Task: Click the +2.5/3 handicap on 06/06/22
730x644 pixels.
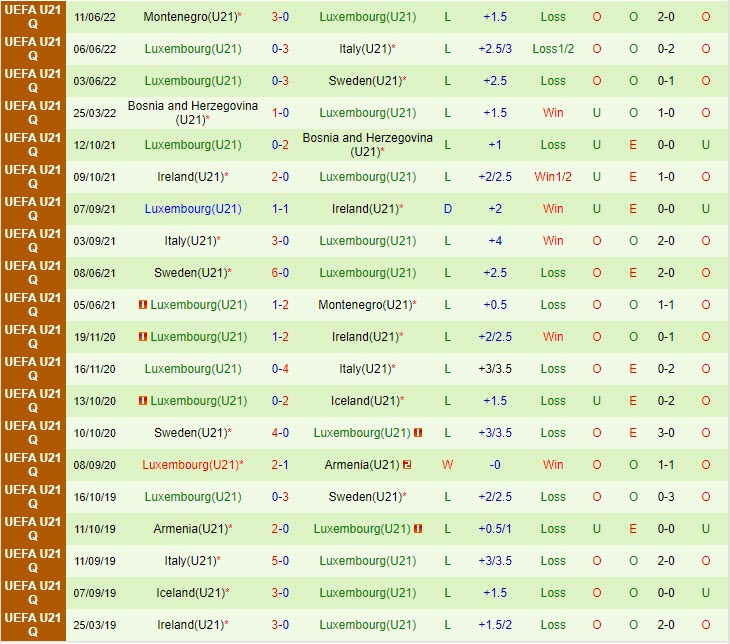Action: tap(495, 49)
